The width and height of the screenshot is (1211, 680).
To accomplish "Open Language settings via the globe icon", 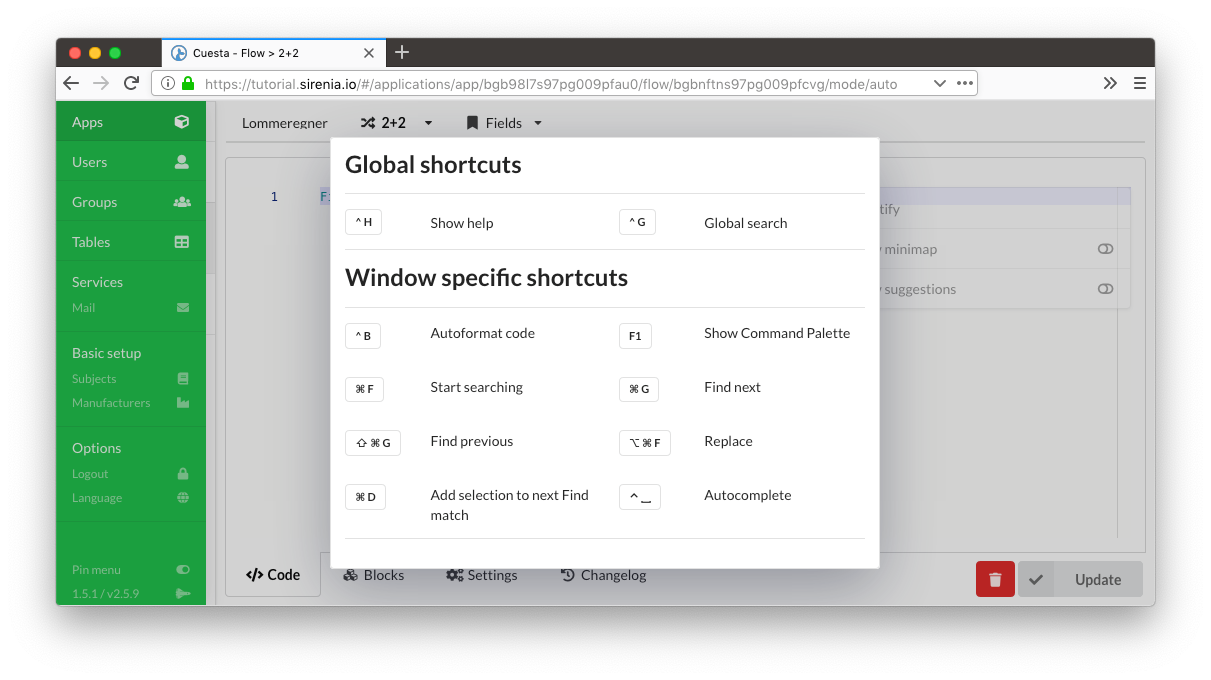I will pos(183,497).
